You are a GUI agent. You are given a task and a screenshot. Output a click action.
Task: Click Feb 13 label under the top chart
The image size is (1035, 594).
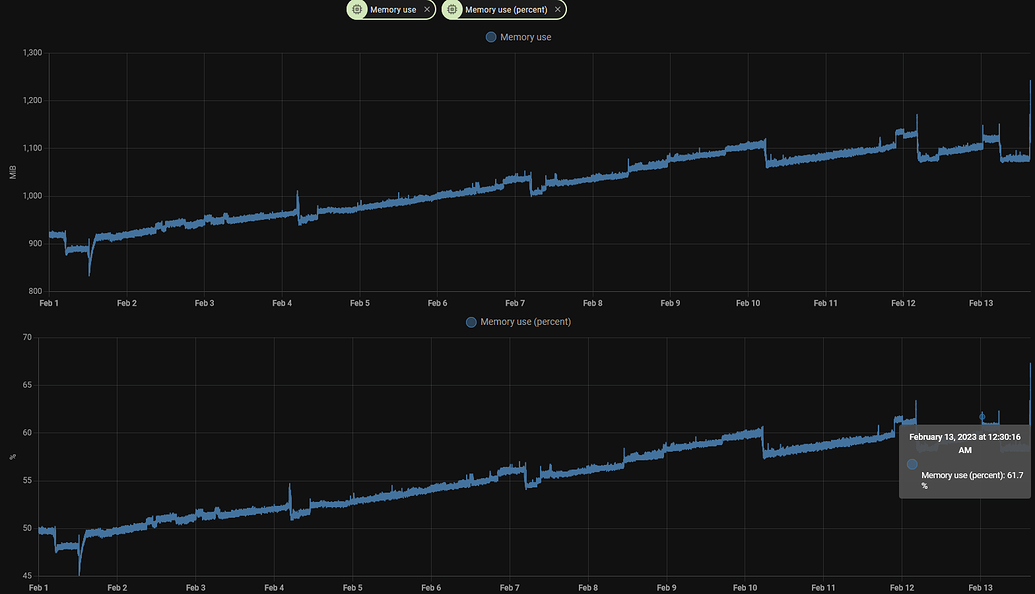pyautogui.click(x=981, y=303)
